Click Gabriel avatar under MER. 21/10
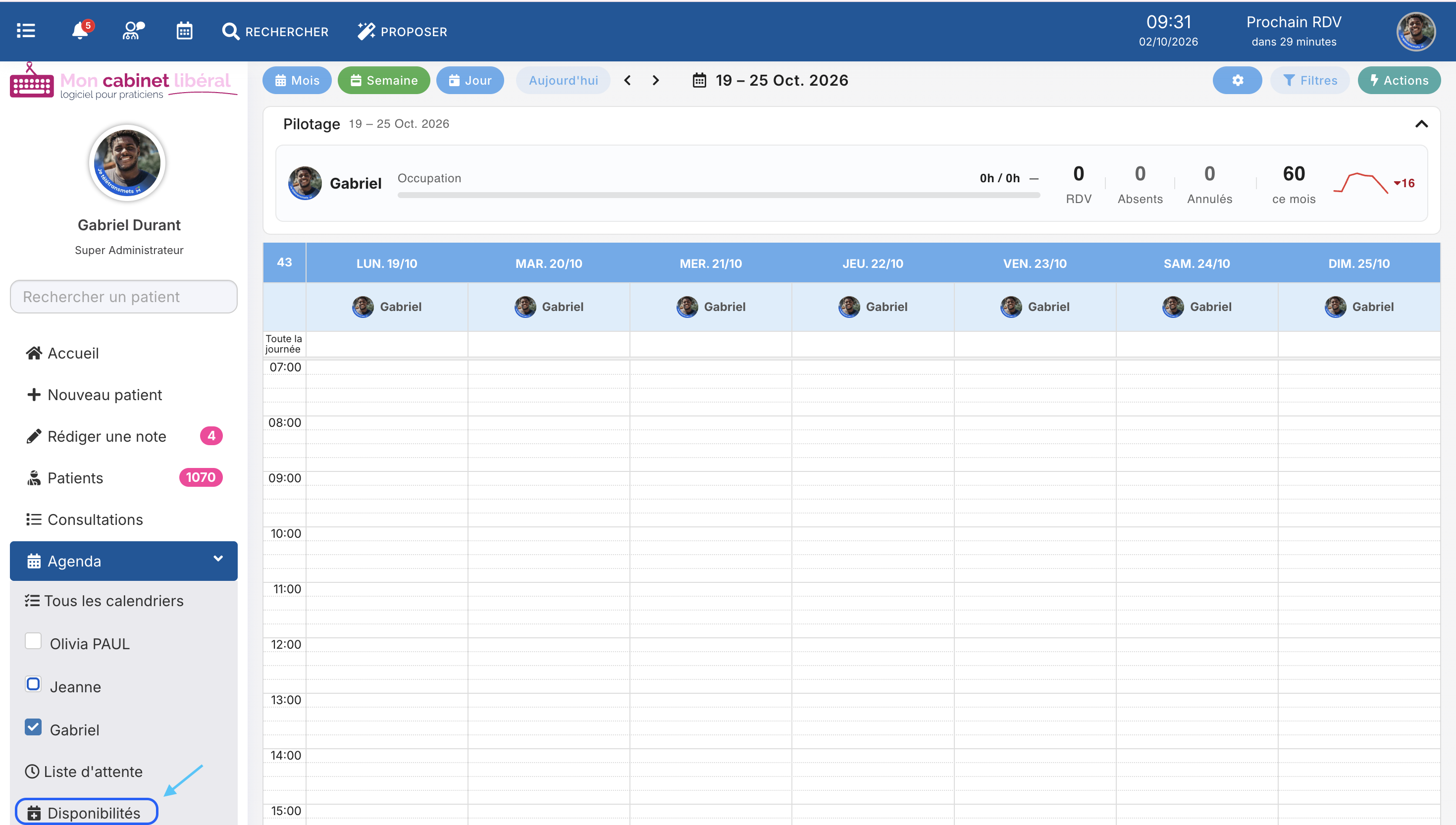This screenshot has width=1456, height=825. click(x=687, y=307)
